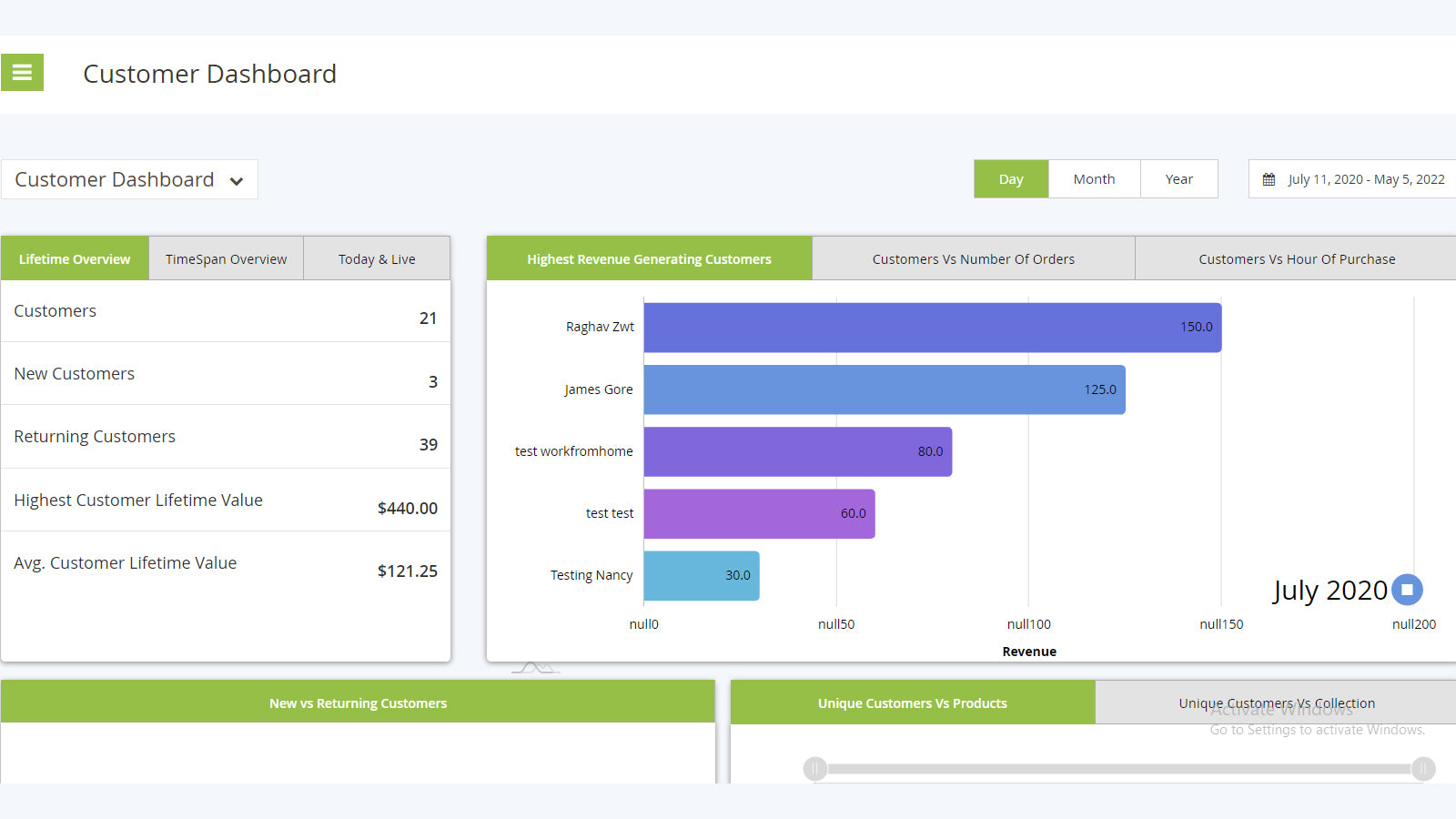Click right handle of range slider
Viewport: 1456px width, 819px height.
coord(1423,769)
